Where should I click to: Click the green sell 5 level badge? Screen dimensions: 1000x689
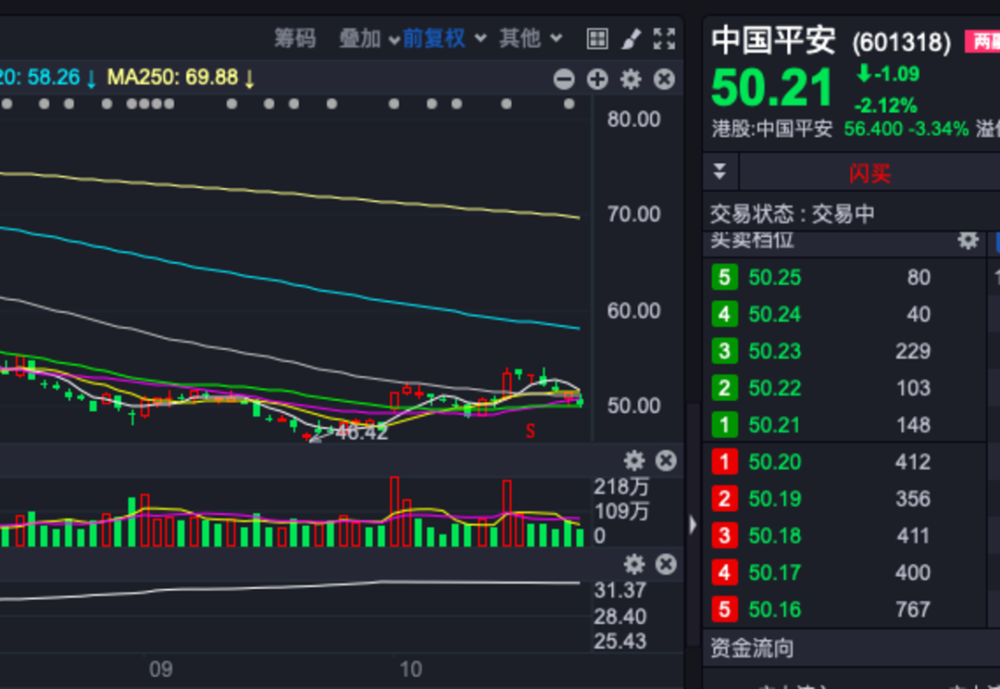pyautogui.click(x=724, y=278)
